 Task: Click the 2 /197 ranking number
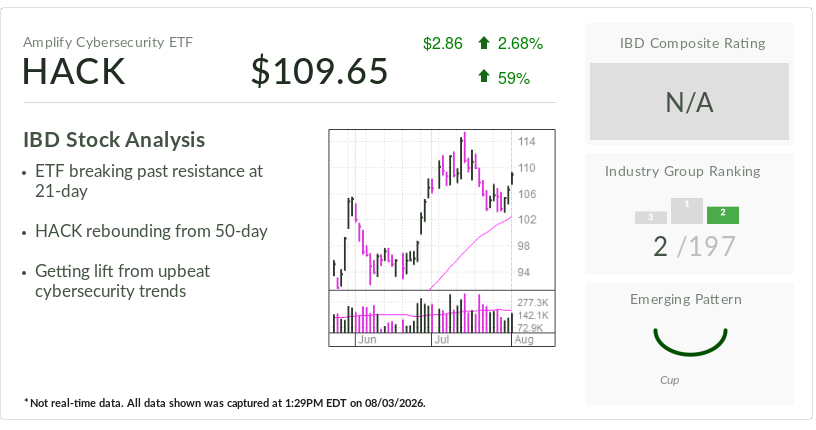coord(694,246)
